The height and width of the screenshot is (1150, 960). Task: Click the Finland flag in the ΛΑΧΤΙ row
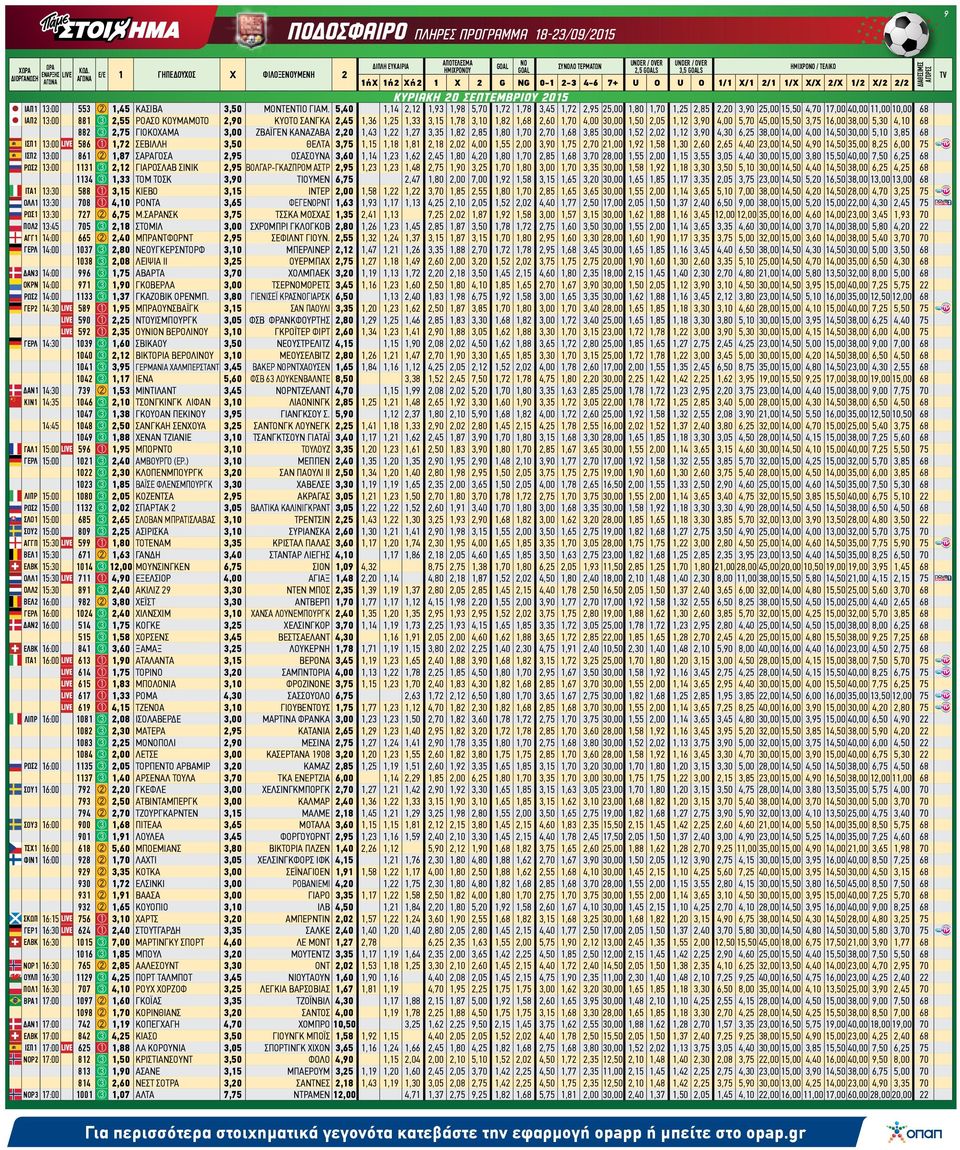(x=15, y=860)
